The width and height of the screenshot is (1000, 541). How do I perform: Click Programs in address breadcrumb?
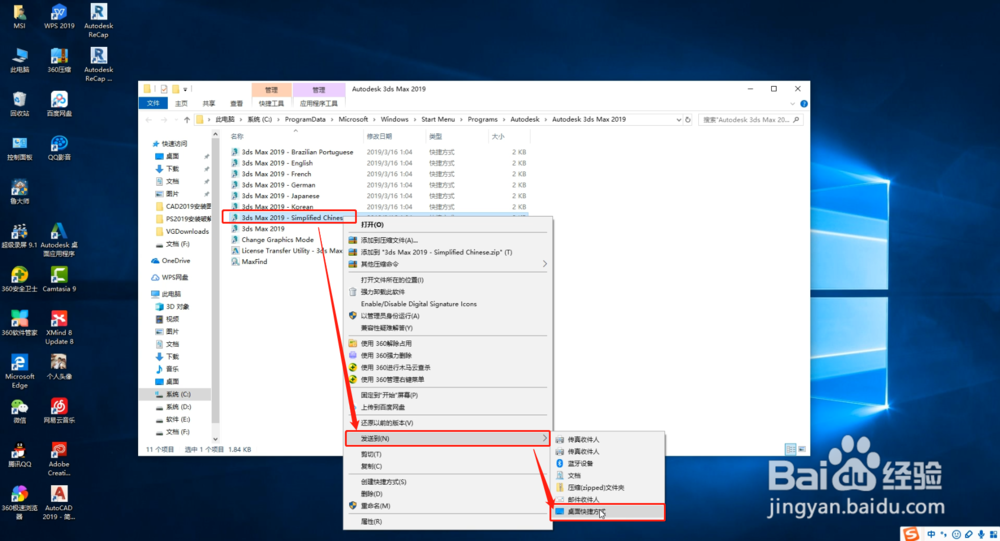pyautogui.click(x=482, y=119)
